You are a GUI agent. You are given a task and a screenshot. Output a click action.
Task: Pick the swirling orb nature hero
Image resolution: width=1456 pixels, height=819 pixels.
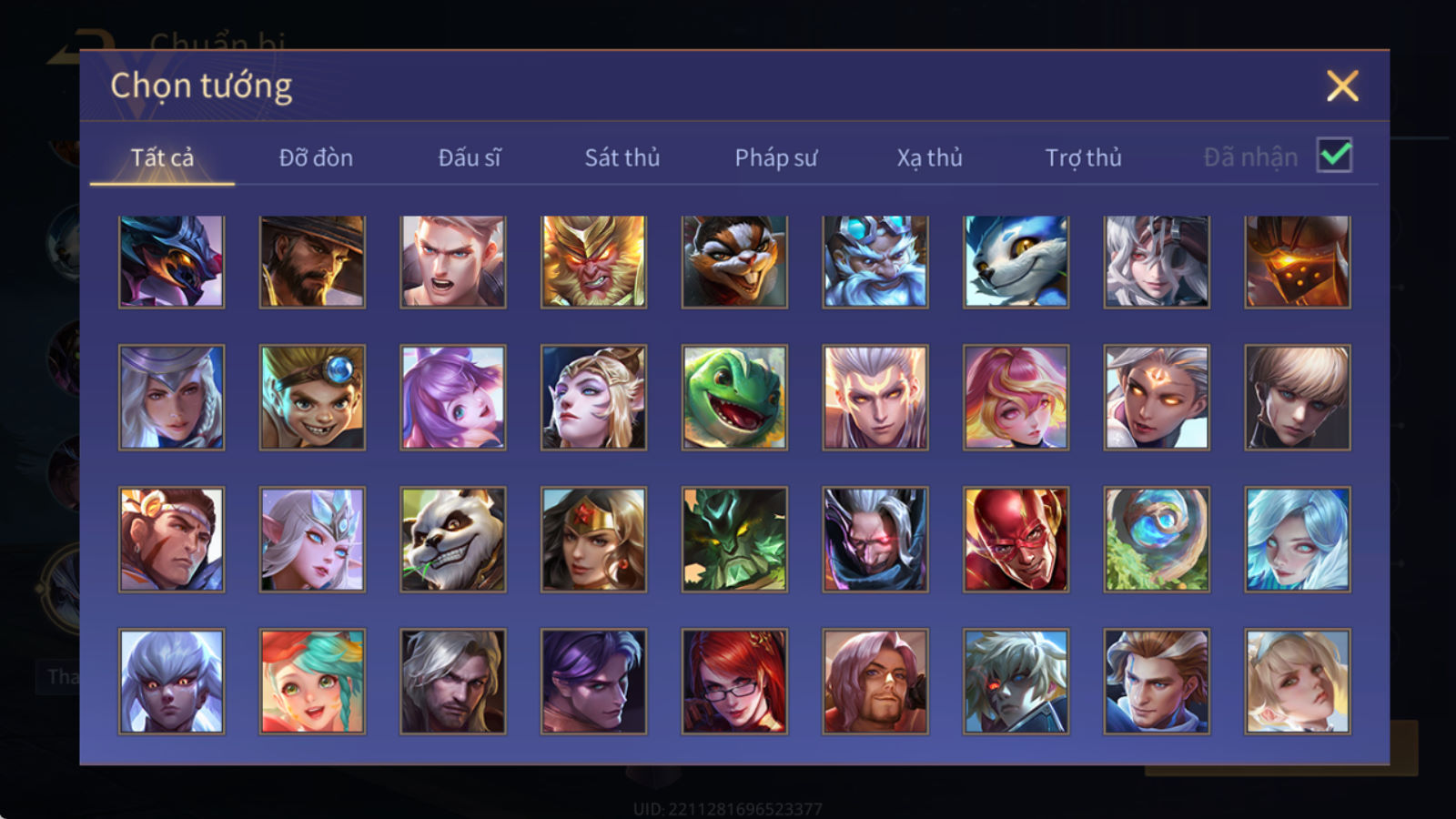click(x=1157, y=540)
